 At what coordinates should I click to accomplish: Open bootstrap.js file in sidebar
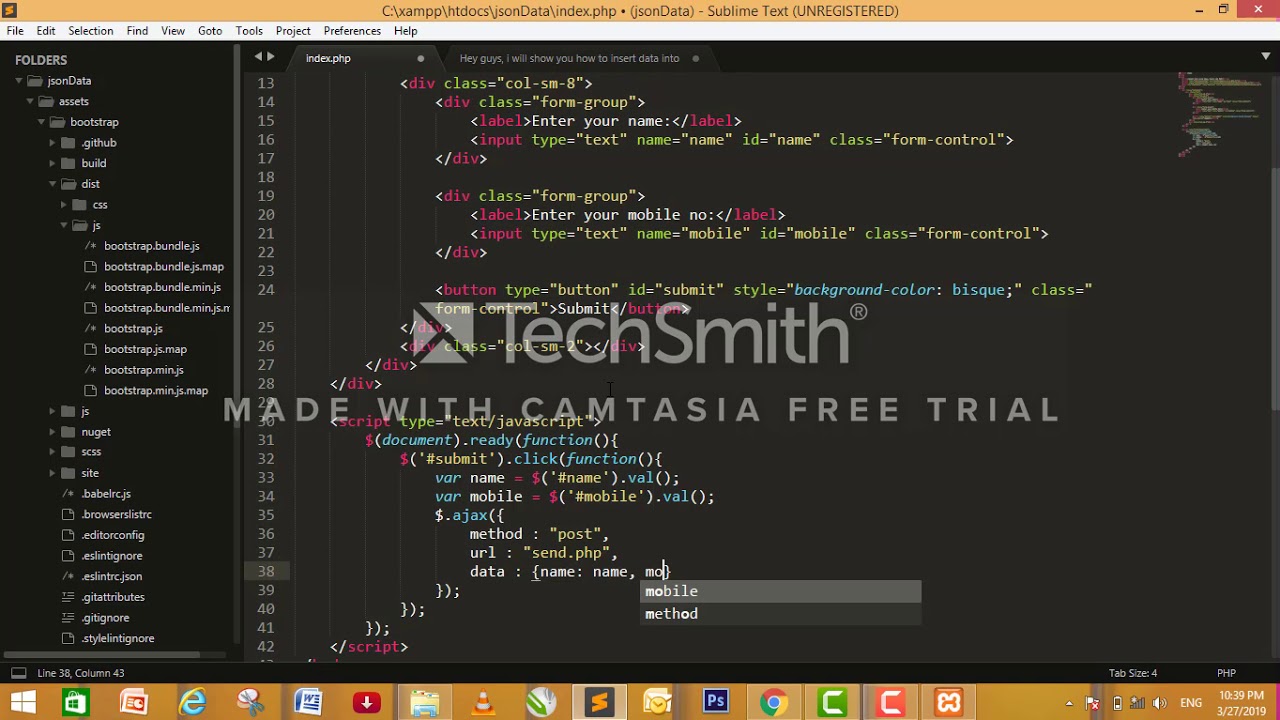(133, 328)
